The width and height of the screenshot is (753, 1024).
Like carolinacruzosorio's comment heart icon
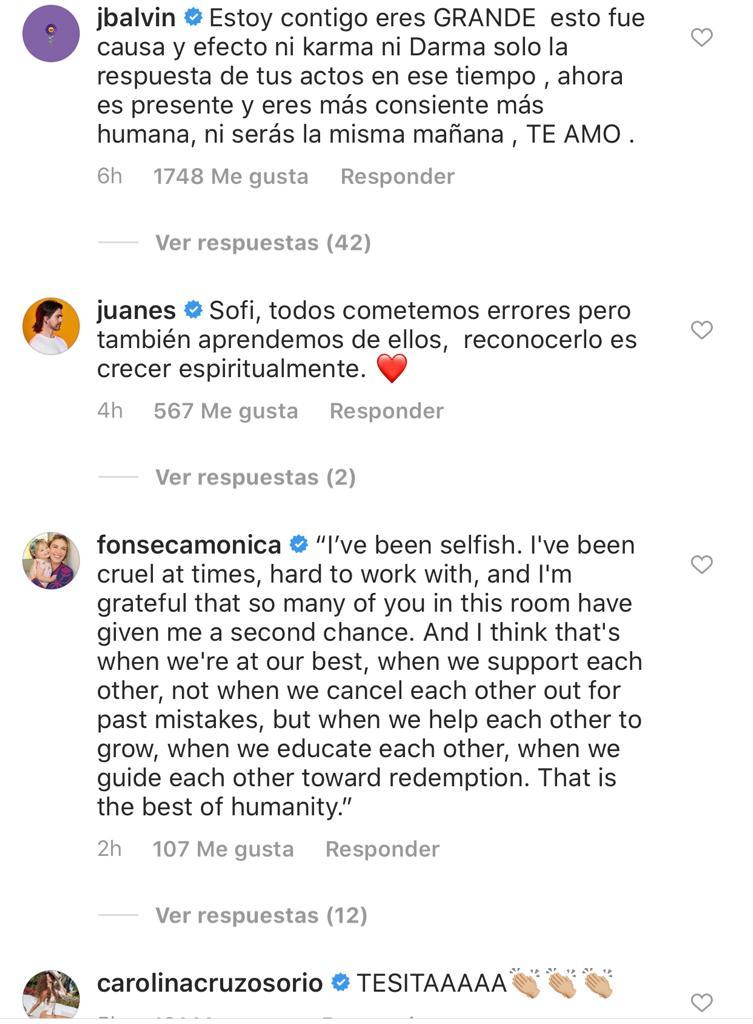[x=702, y=1002]
